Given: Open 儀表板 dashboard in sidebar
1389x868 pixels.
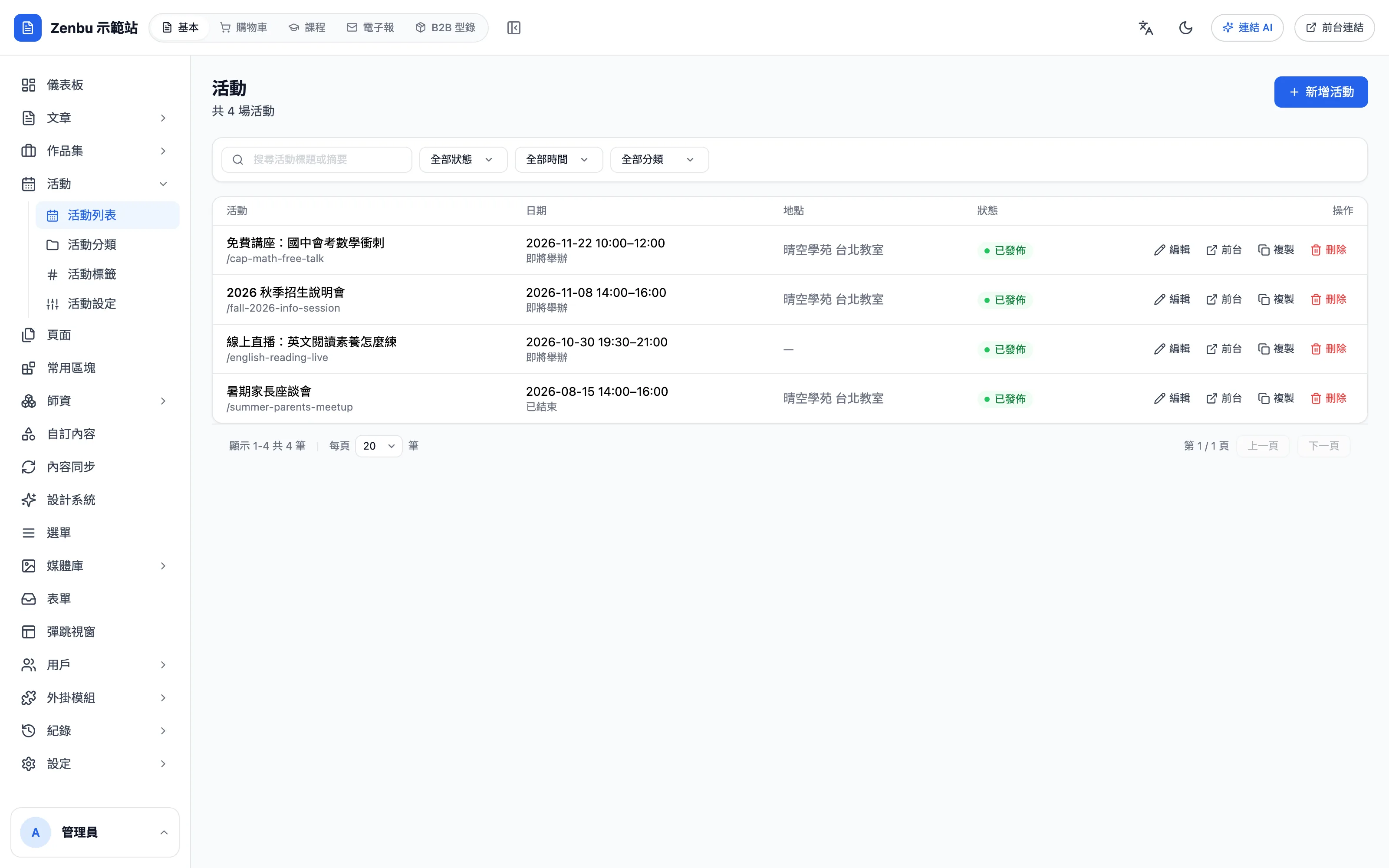Looking at the screenshot, I should point(95,85).
